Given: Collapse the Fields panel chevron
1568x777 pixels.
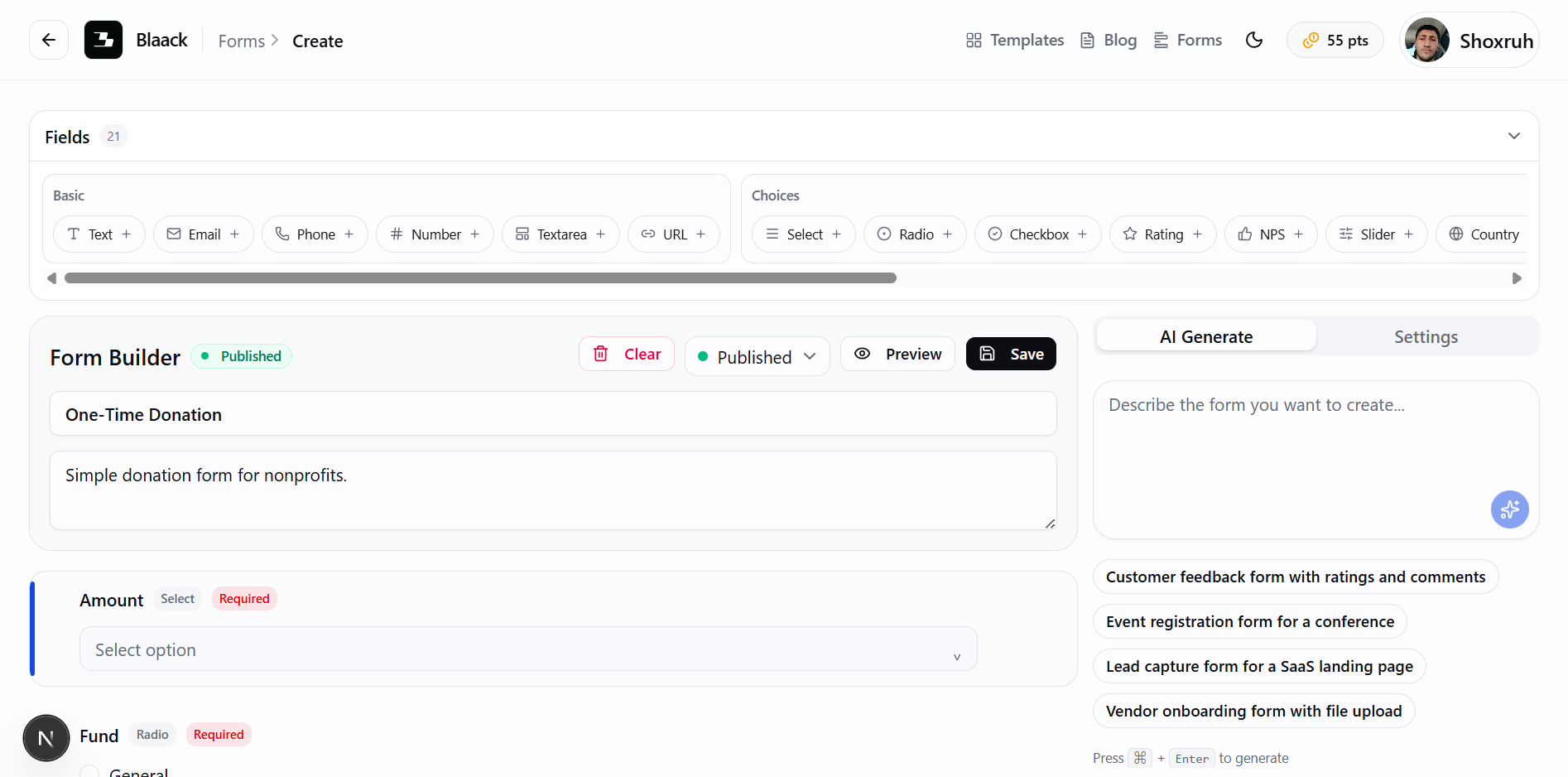Looking at the screenshot, I should tap(1514, 136).
